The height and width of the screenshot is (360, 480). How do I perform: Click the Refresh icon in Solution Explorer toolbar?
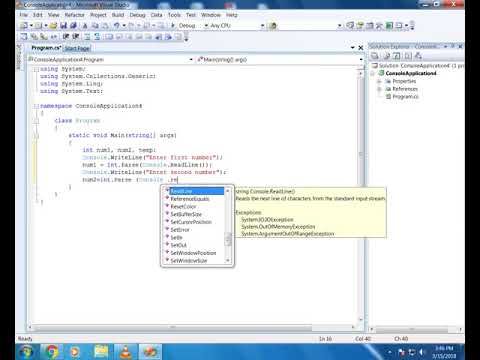396,56
